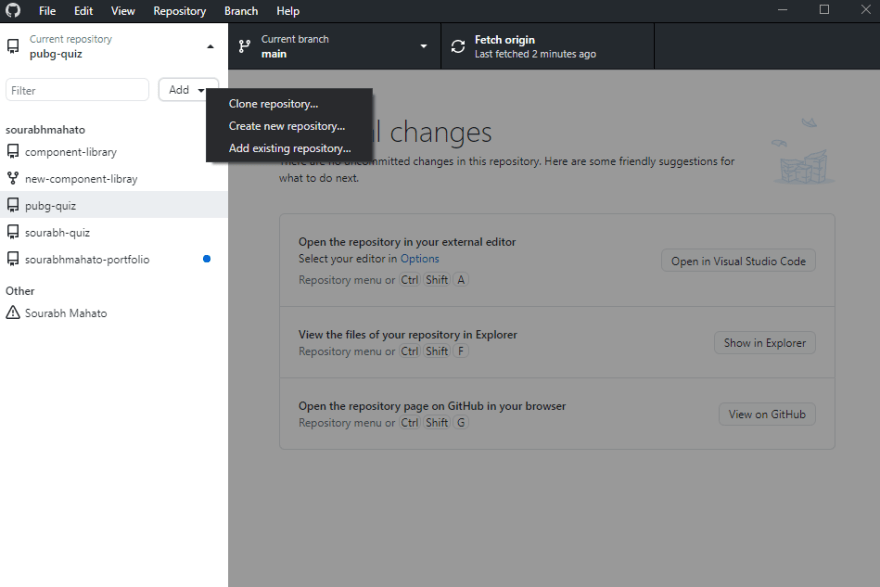This screenshot has width=880, height=587.
Task: Select the component-library repository
Action: click(114, 152)
